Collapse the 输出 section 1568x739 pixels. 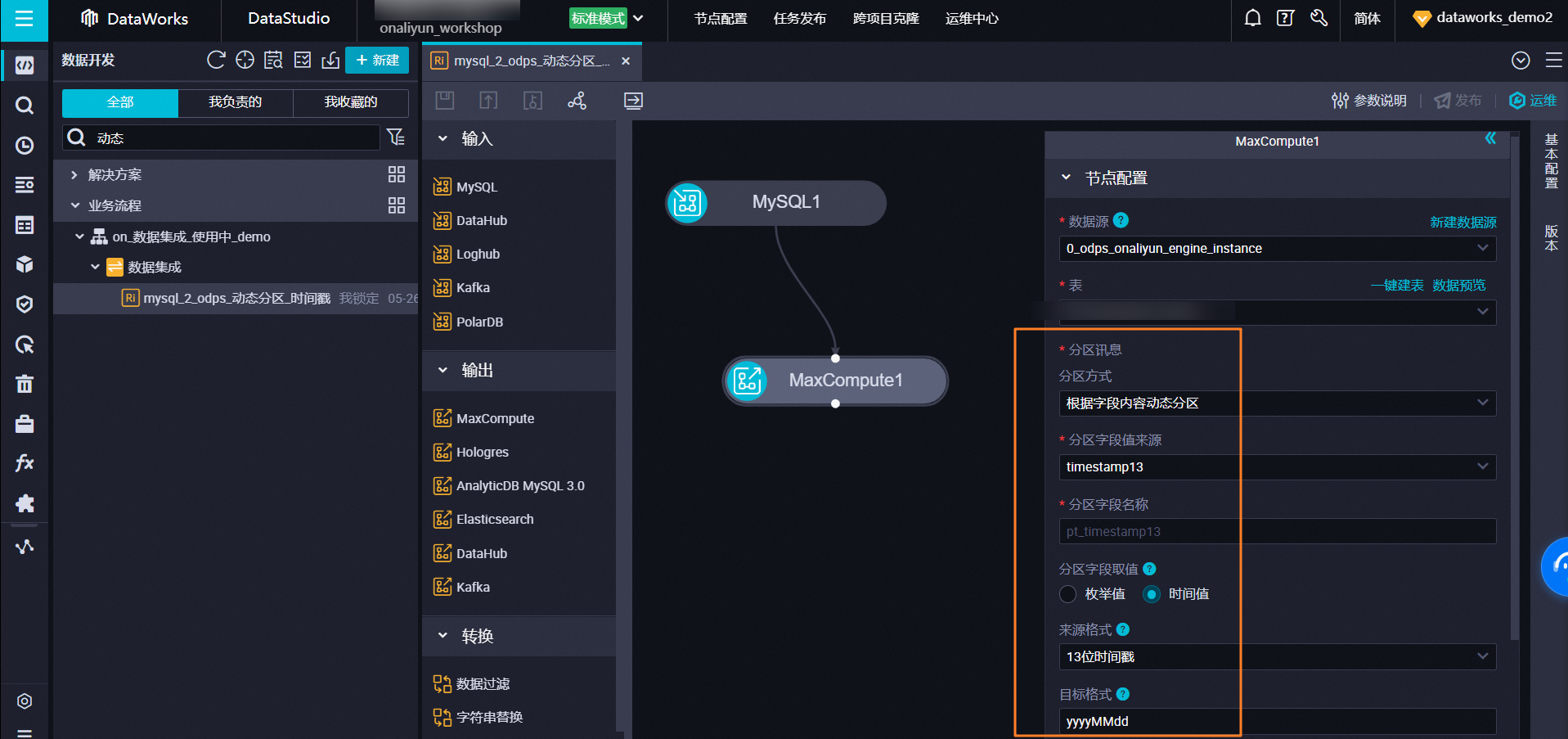(x=443, y=370)
